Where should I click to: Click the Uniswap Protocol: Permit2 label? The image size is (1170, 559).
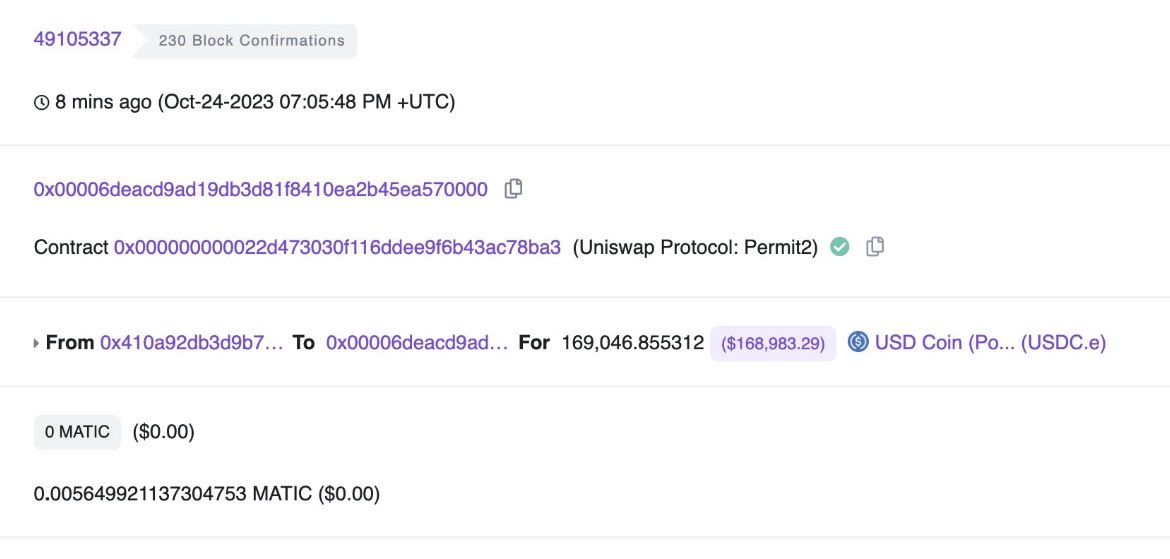click(x=695, y=247)
